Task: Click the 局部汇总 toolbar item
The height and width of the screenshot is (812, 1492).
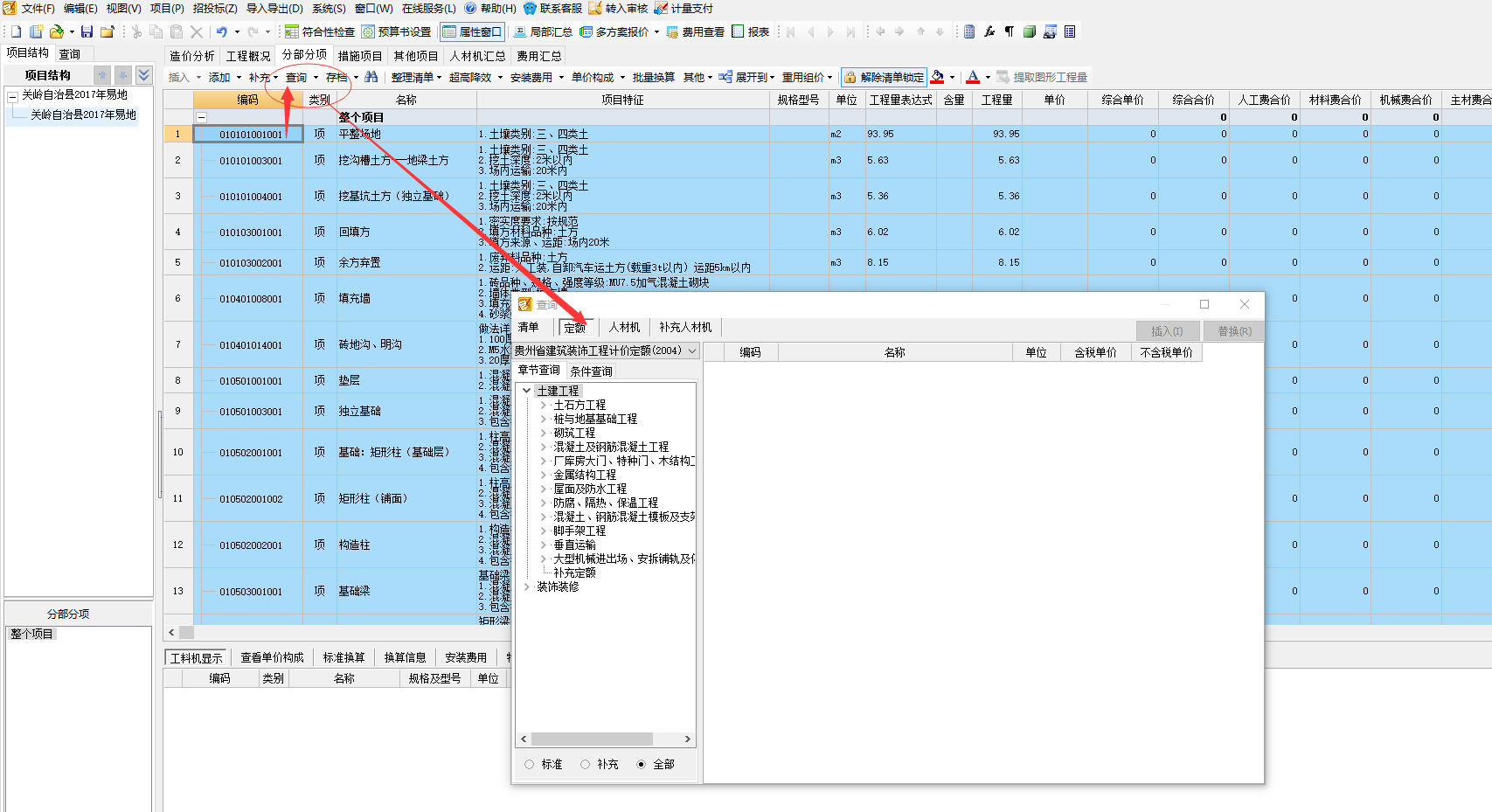Action: pos(543,31)
